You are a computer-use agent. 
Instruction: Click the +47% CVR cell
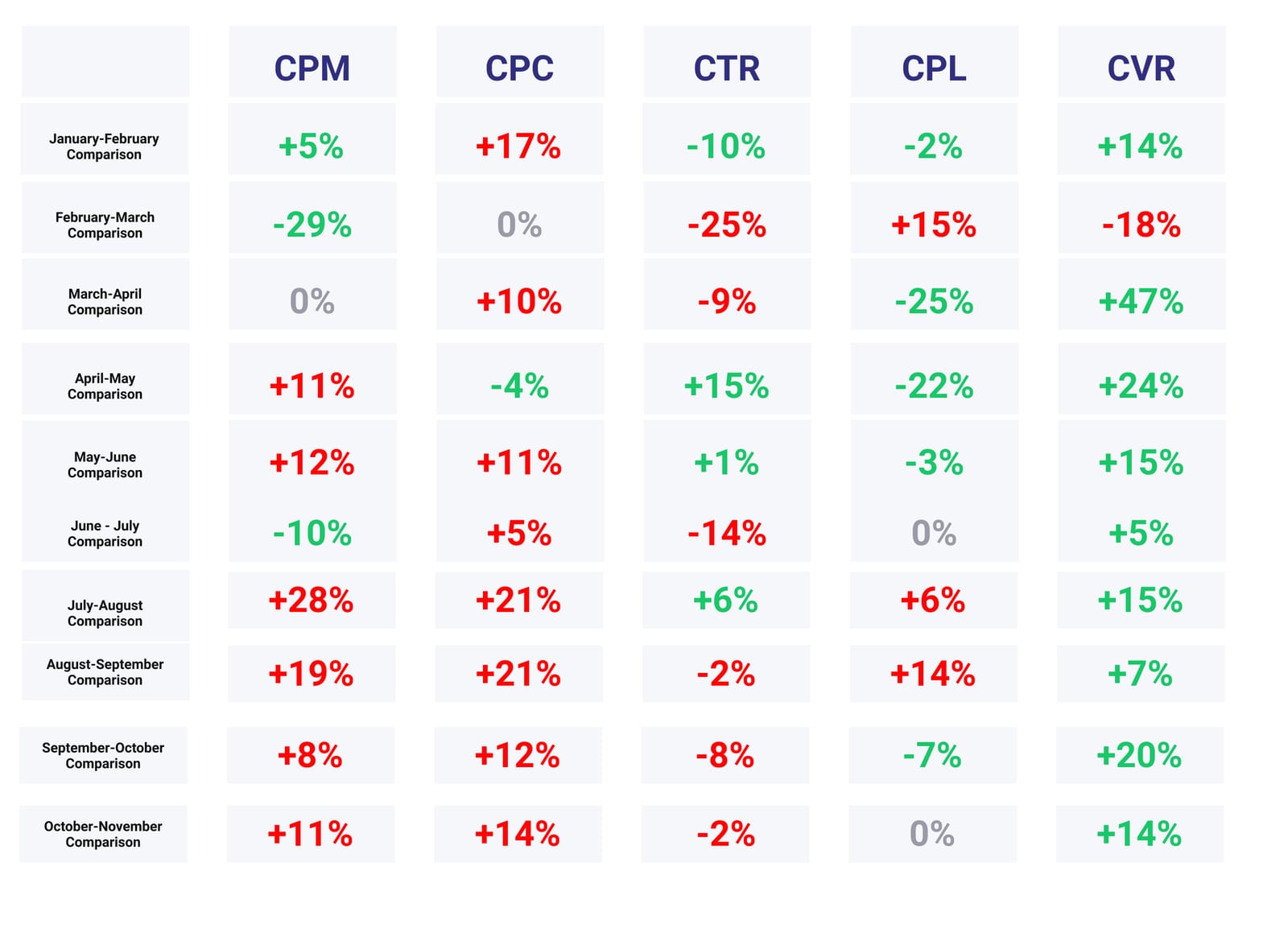click(1141, 302)
